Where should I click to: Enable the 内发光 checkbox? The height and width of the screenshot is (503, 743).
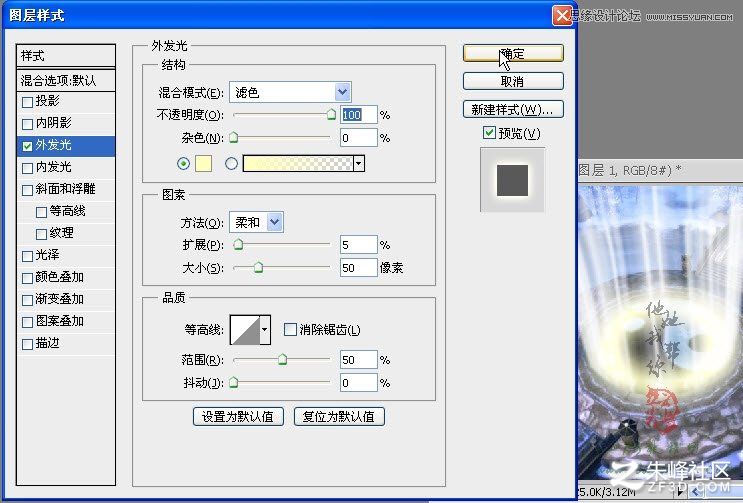pos(27,168)
